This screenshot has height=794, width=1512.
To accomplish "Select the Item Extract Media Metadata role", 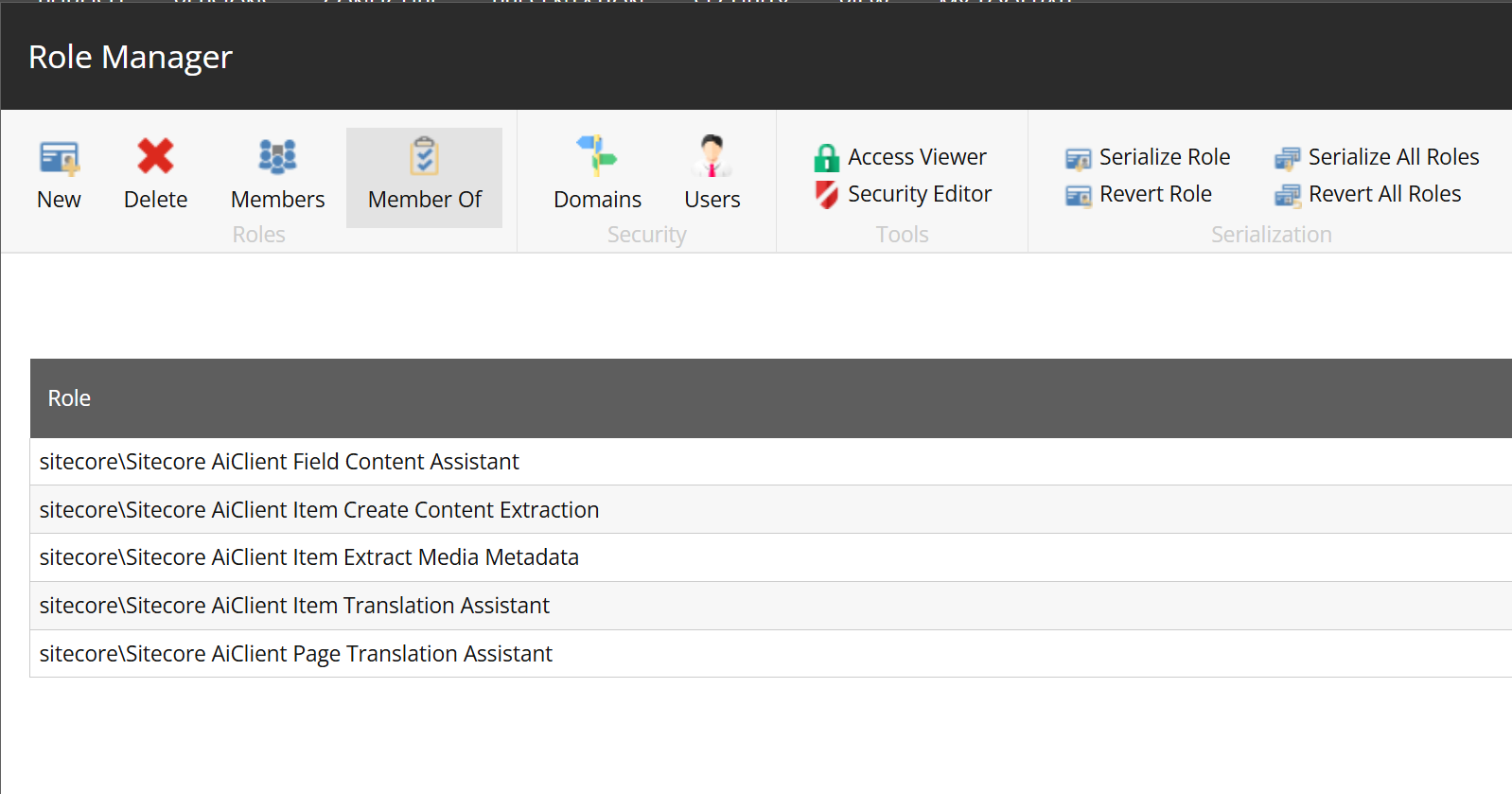I will click(308, 557).
